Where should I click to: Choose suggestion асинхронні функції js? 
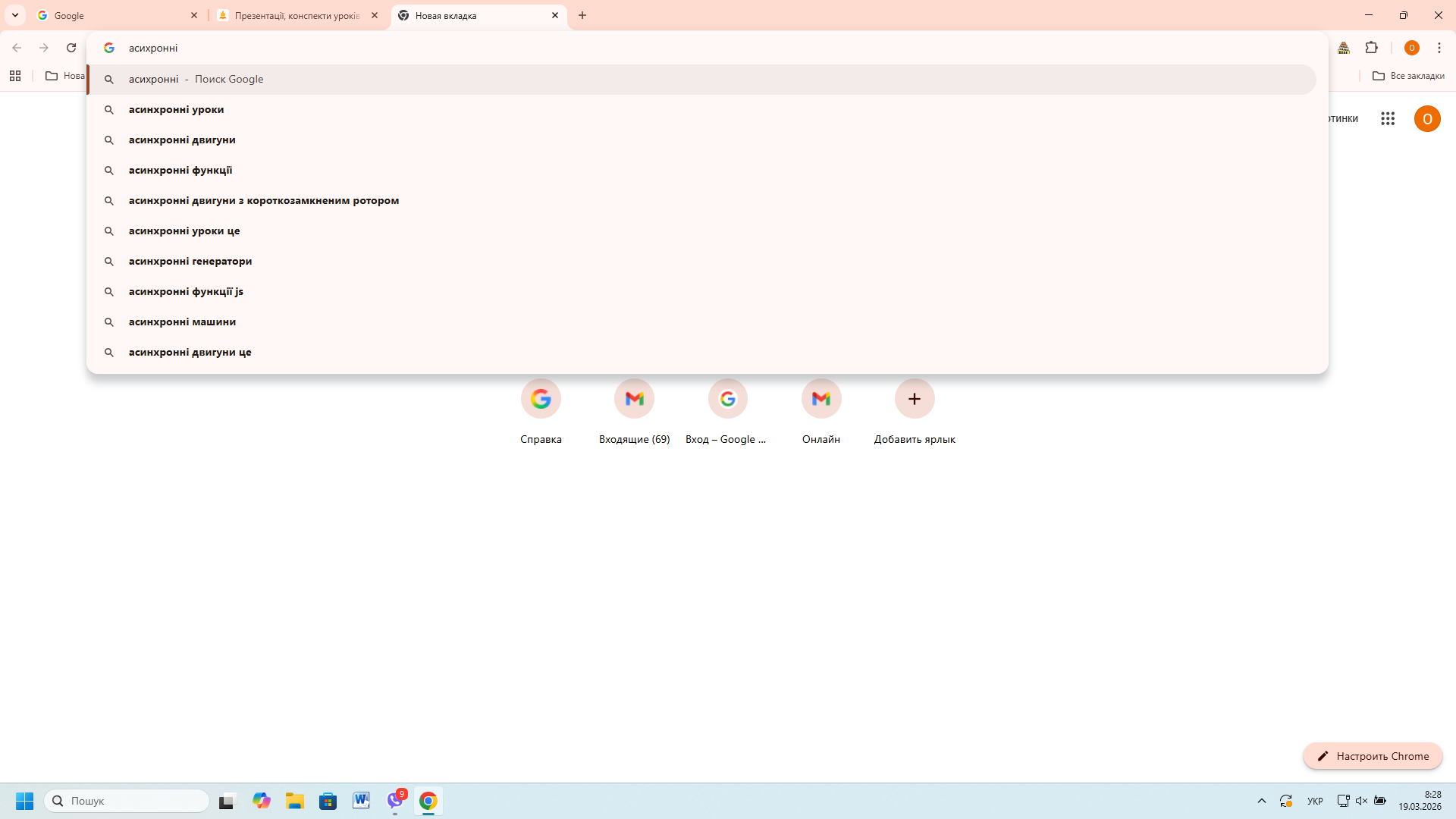[186, 291]
